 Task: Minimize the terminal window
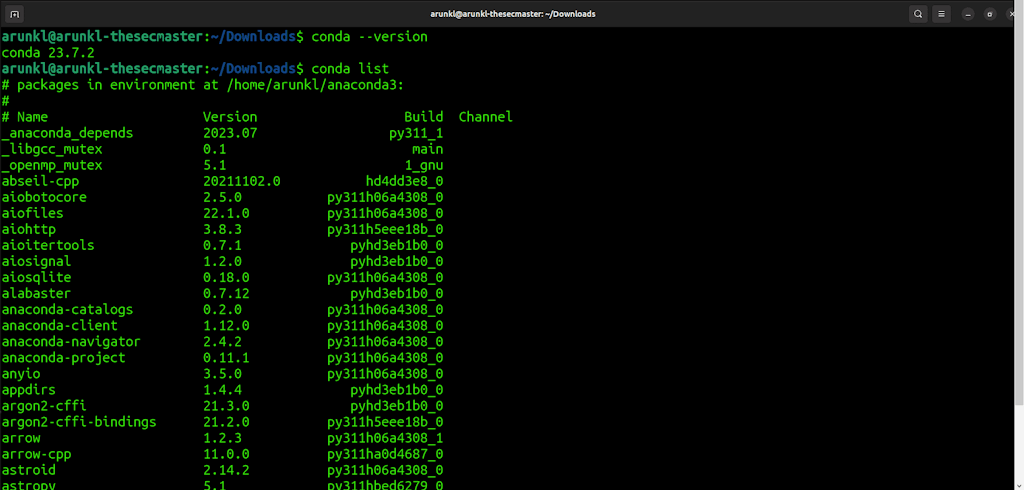click(968, 14)
